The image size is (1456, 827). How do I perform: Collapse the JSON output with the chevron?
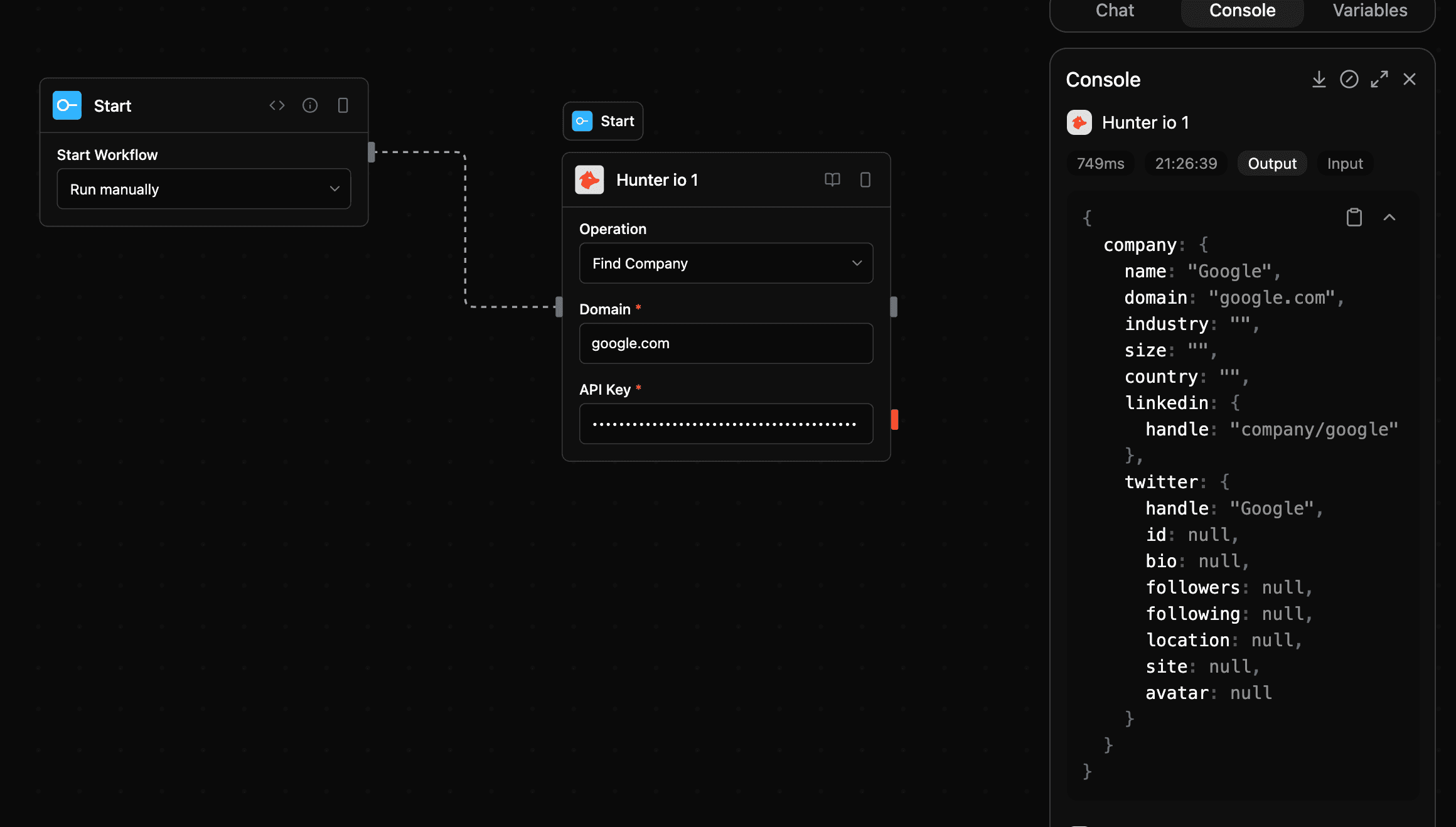[1390, 216]
